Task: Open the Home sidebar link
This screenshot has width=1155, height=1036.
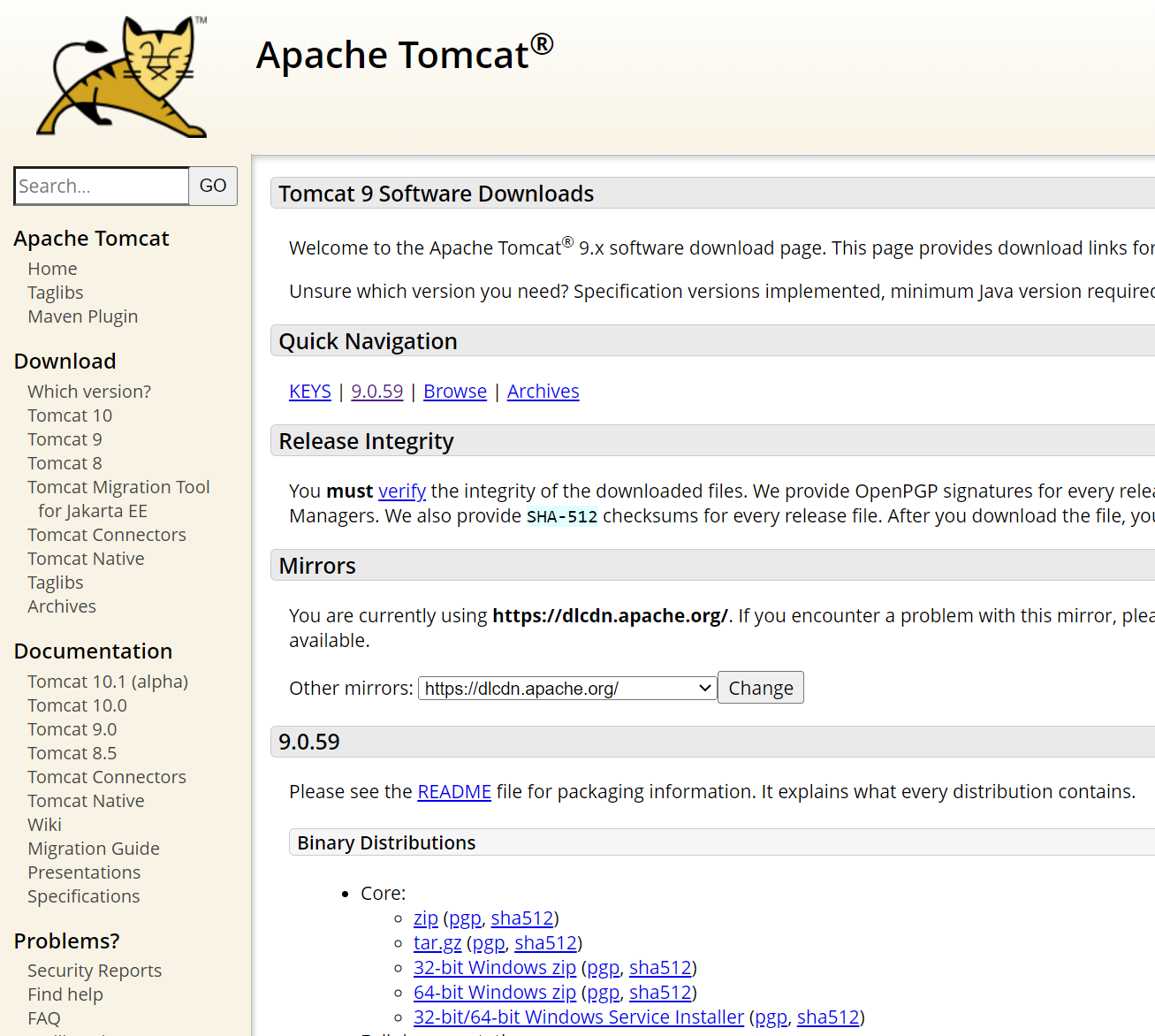Action: [52, 269]
